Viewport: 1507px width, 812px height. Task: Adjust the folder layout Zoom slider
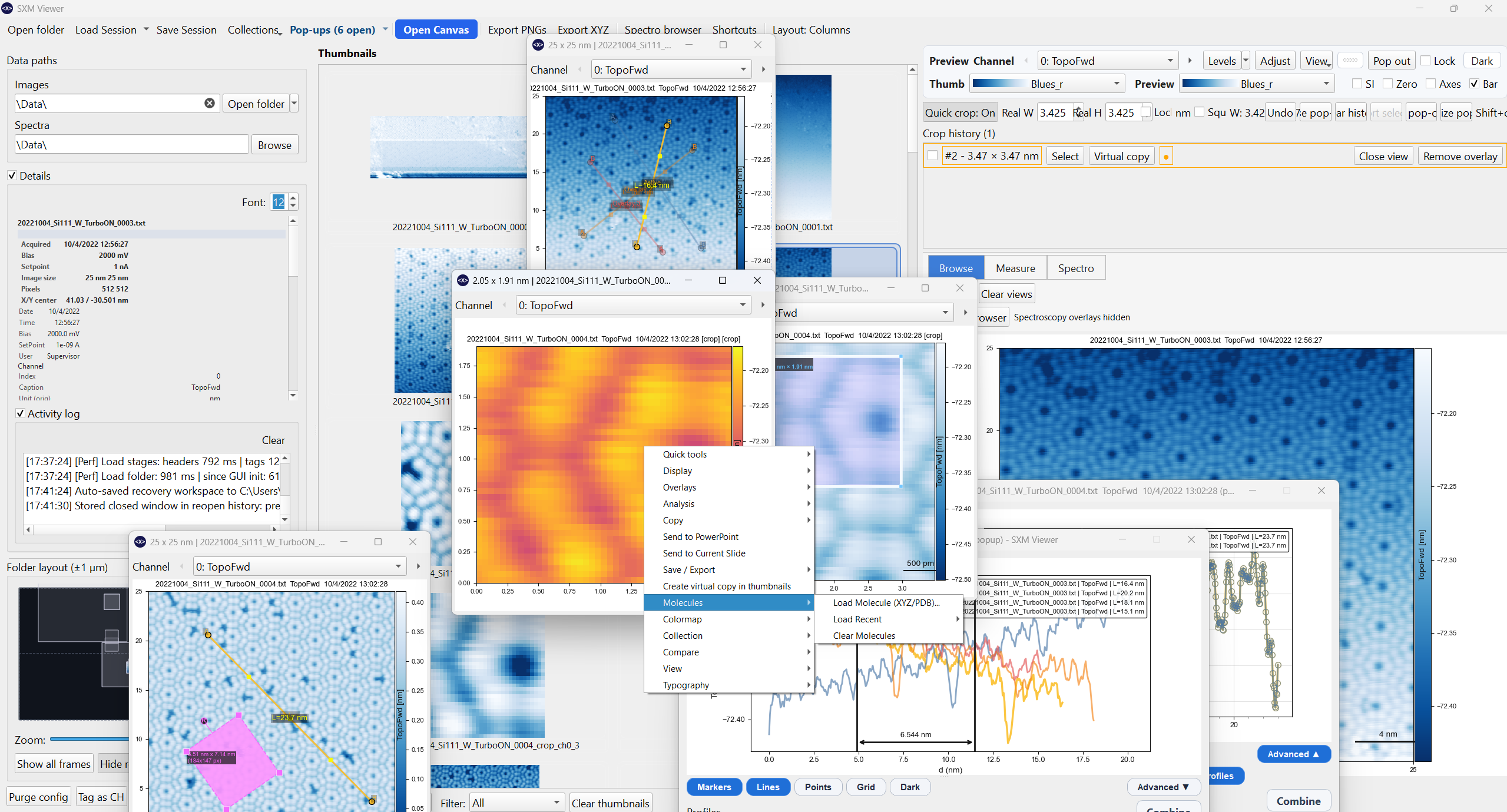pos(88,739)
